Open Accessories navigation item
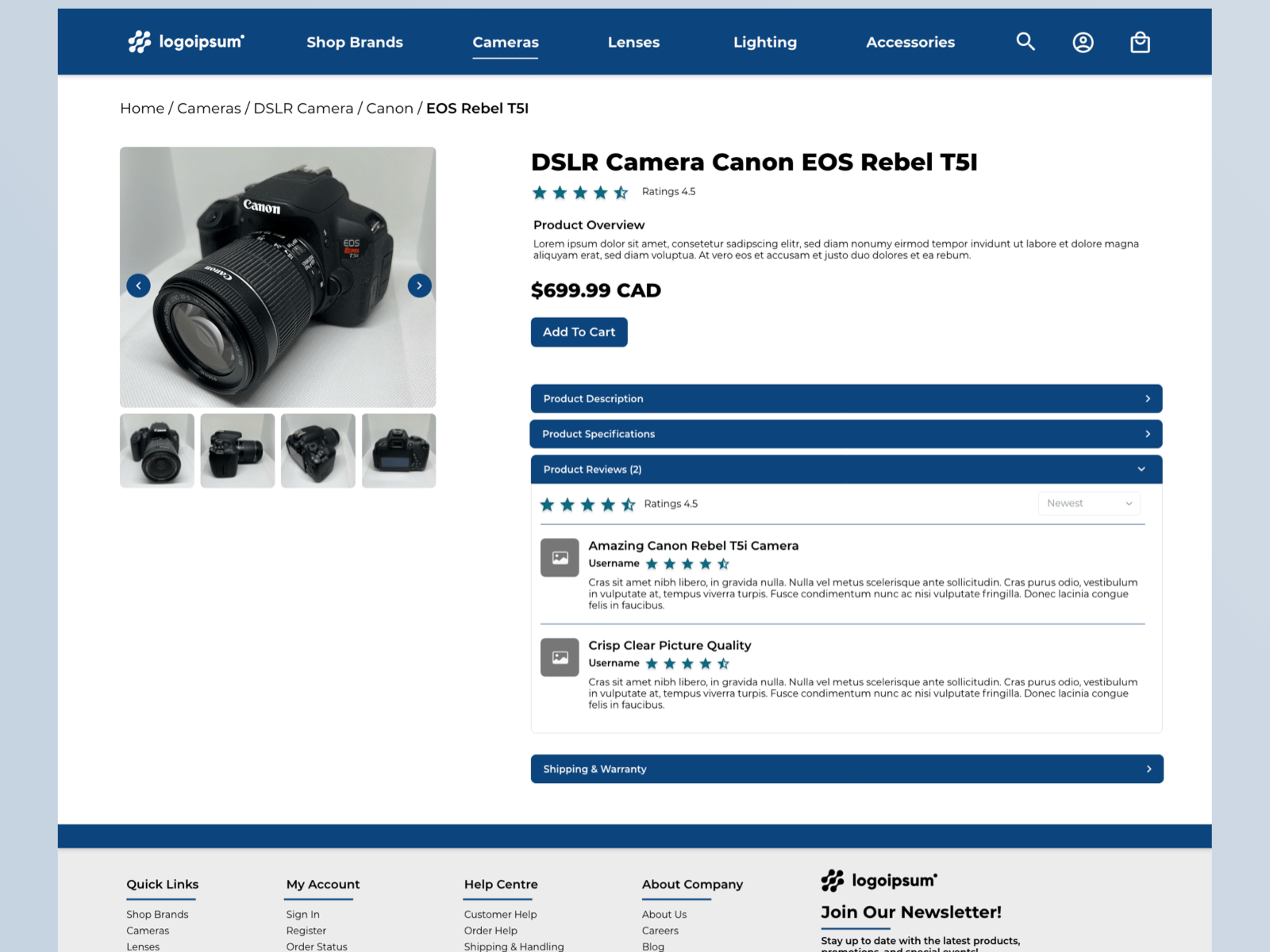 910,42
